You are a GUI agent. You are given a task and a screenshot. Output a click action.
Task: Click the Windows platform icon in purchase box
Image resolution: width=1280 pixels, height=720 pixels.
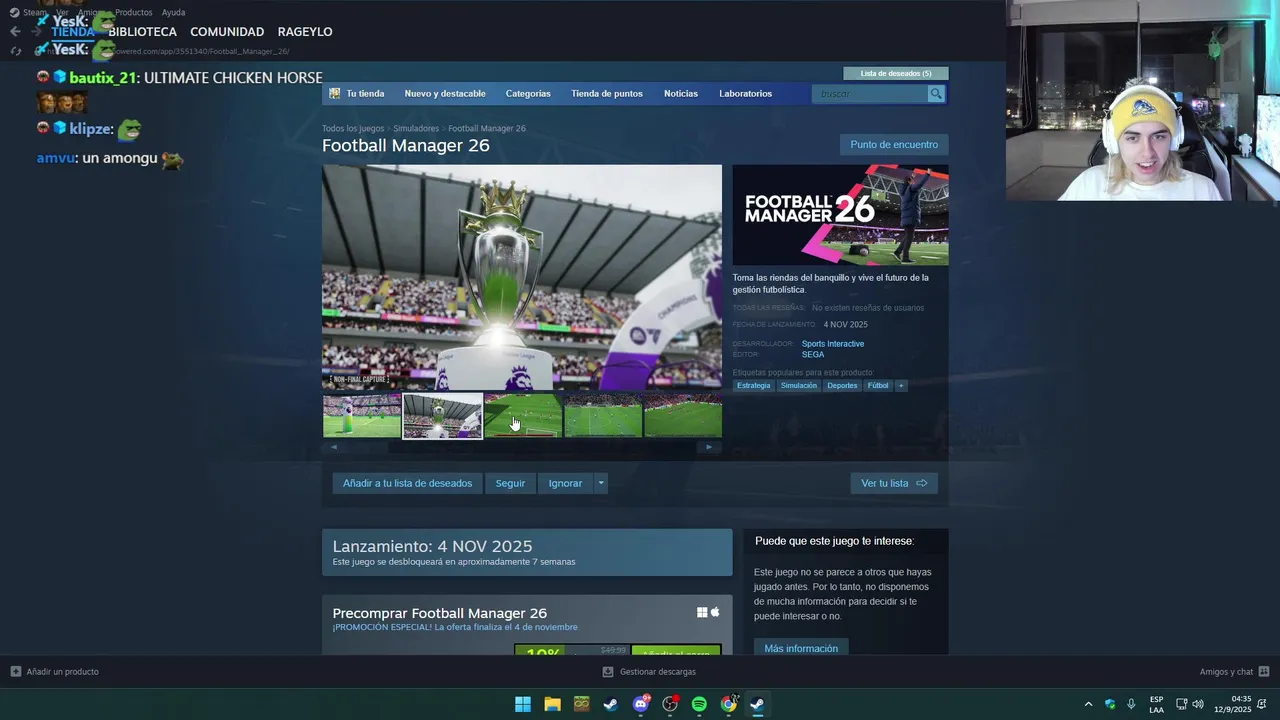pos(702,612)
